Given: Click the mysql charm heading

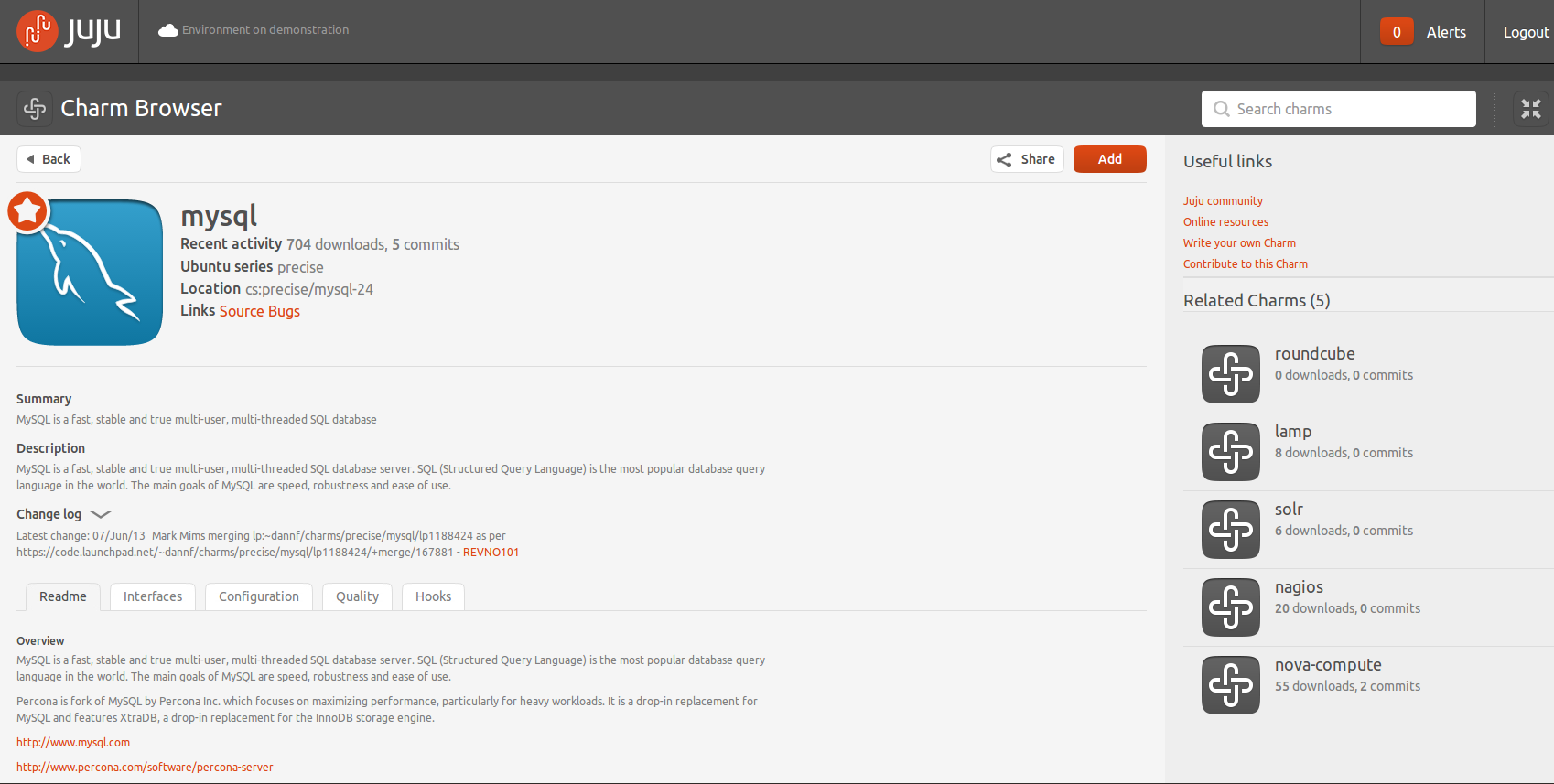Looking at the screenshot, I should click(x=219, y=217).
